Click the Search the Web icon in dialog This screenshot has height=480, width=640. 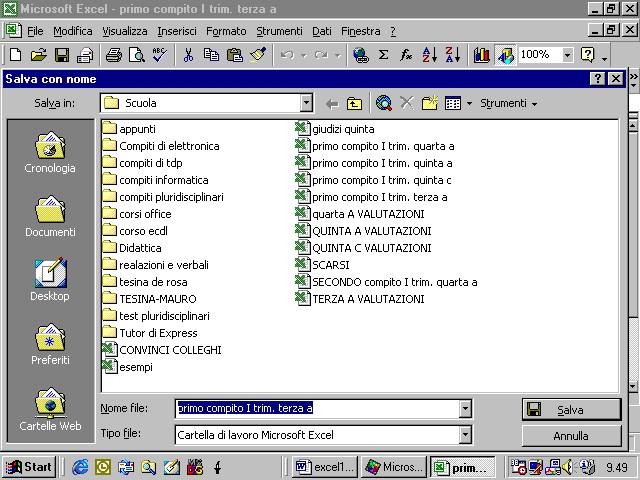(384, 104)
